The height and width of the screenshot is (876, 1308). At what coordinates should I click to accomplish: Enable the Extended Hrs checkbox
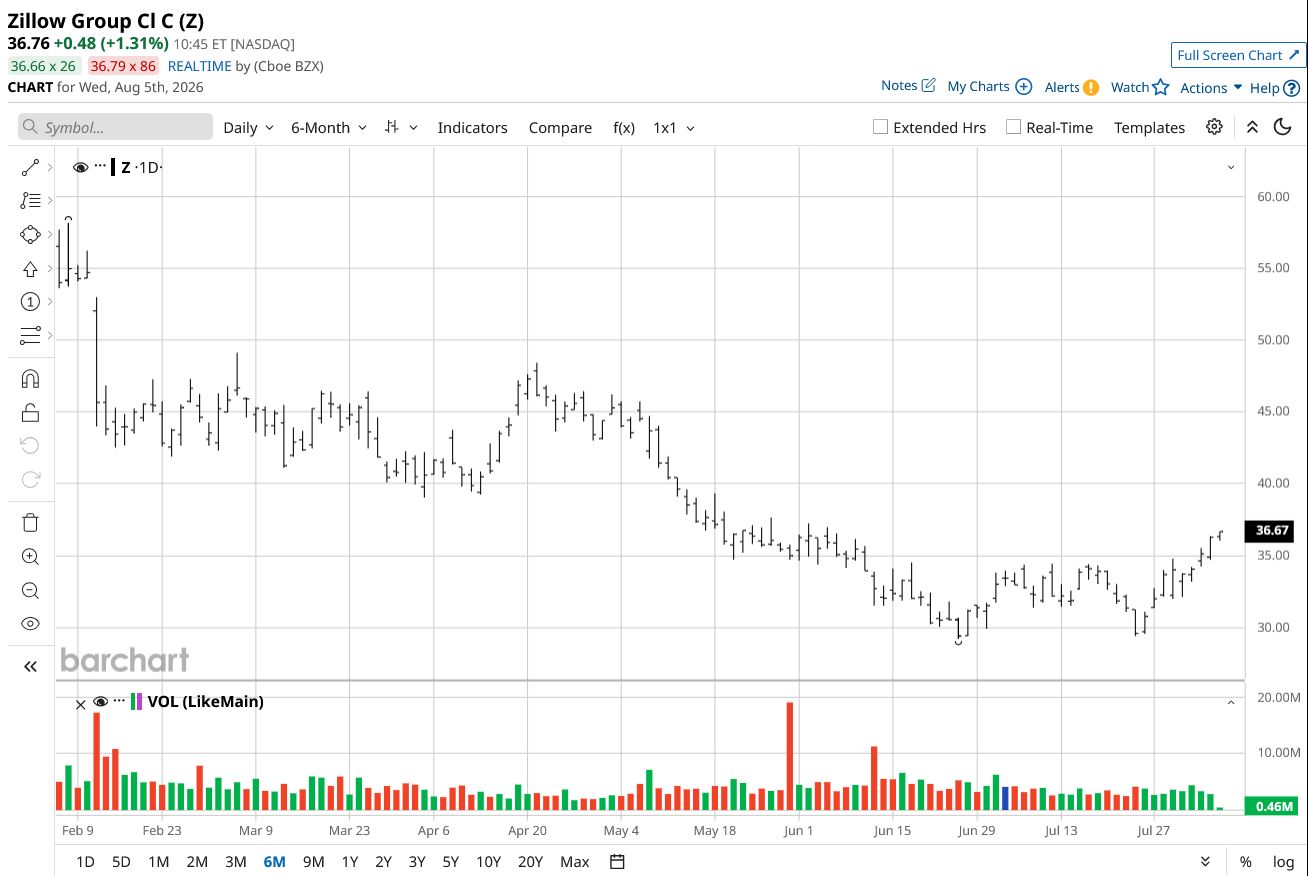(x=880, y=127)
